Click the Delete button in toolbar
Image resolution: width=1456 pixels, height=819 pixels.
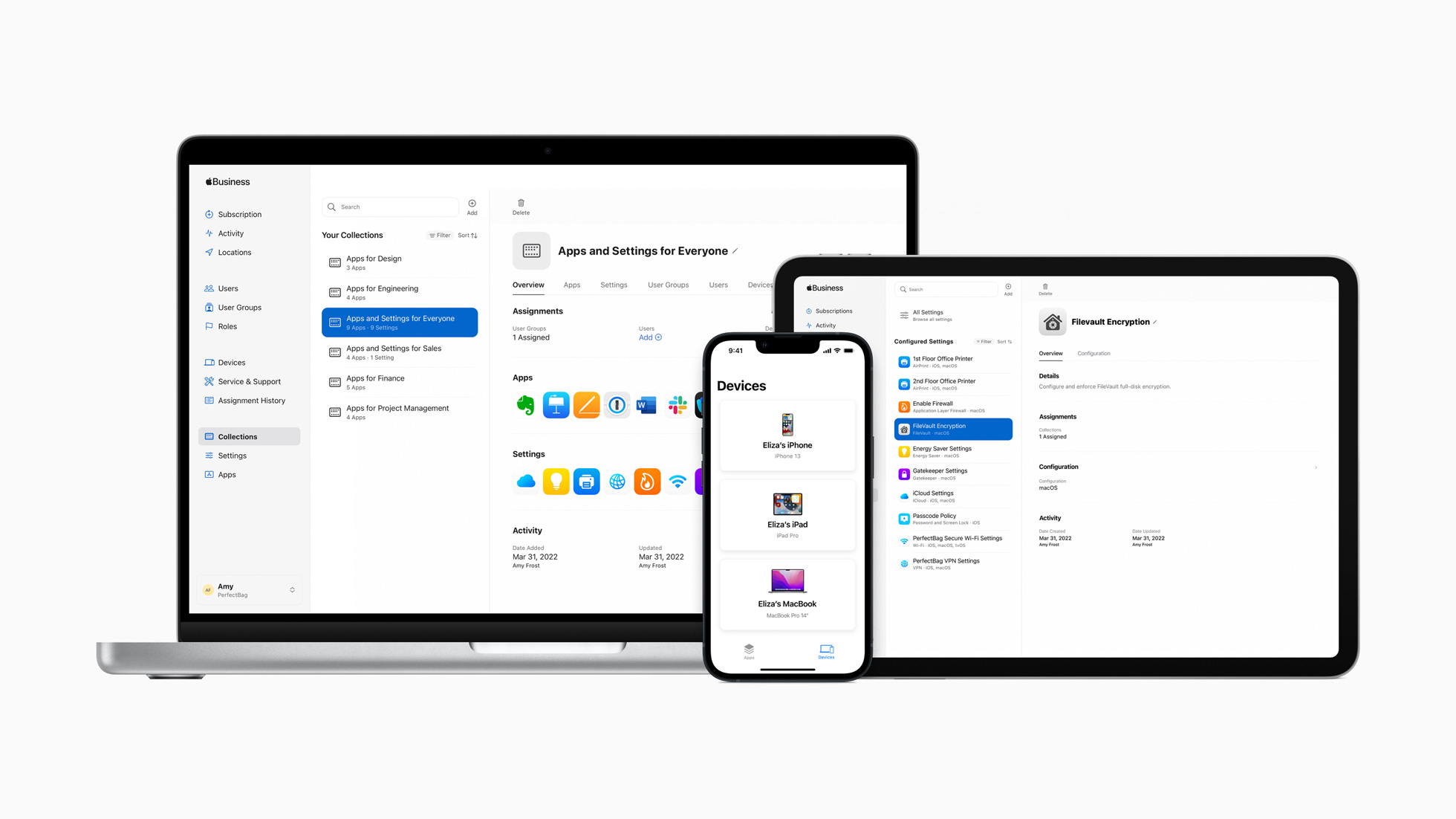pyautogui.click(x=520, y=207)
